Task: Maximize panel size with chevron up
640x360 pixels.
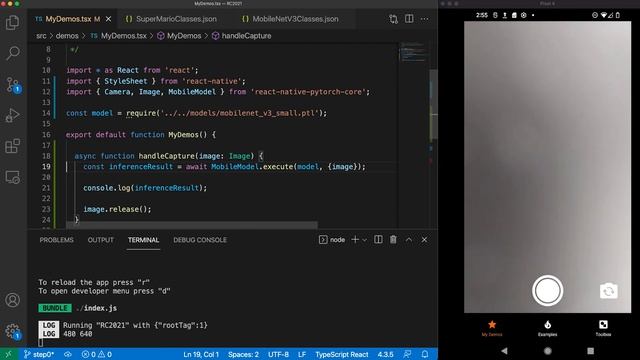Action: tap(409, 240)
